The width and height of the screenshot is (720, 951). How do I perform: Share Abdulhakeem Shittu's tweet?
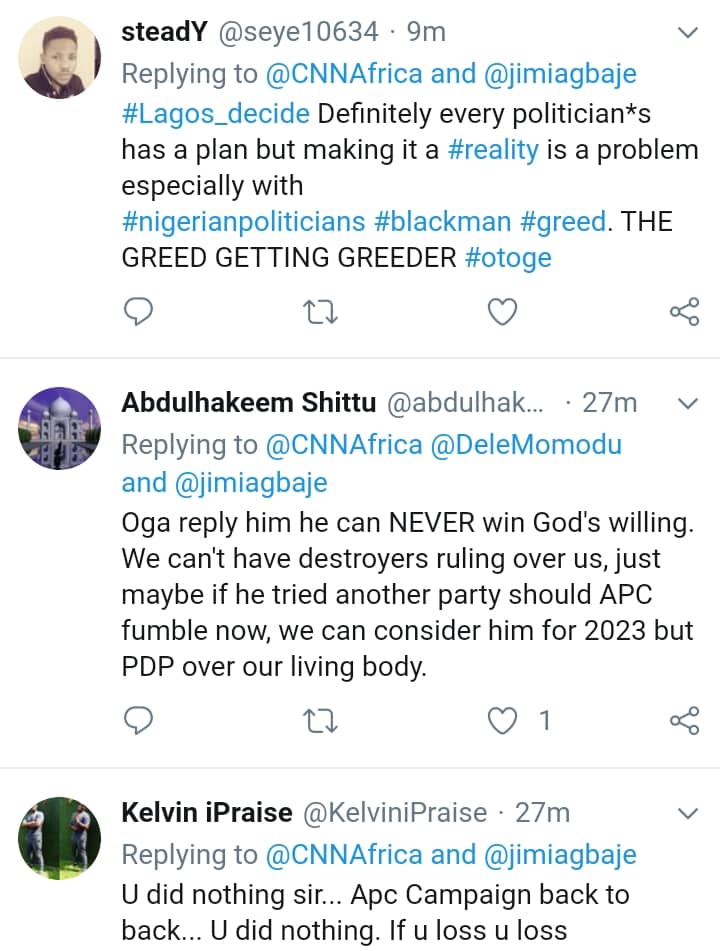click(684, 719)
